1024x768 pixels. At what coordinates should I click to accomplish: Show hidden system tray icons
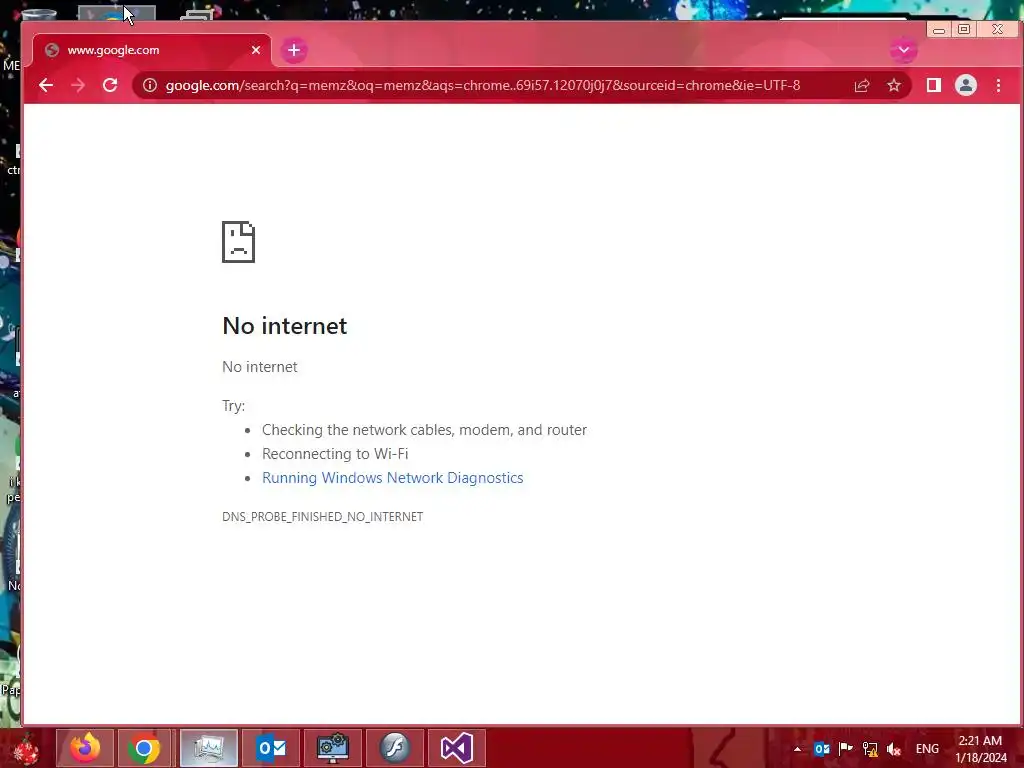797,749
